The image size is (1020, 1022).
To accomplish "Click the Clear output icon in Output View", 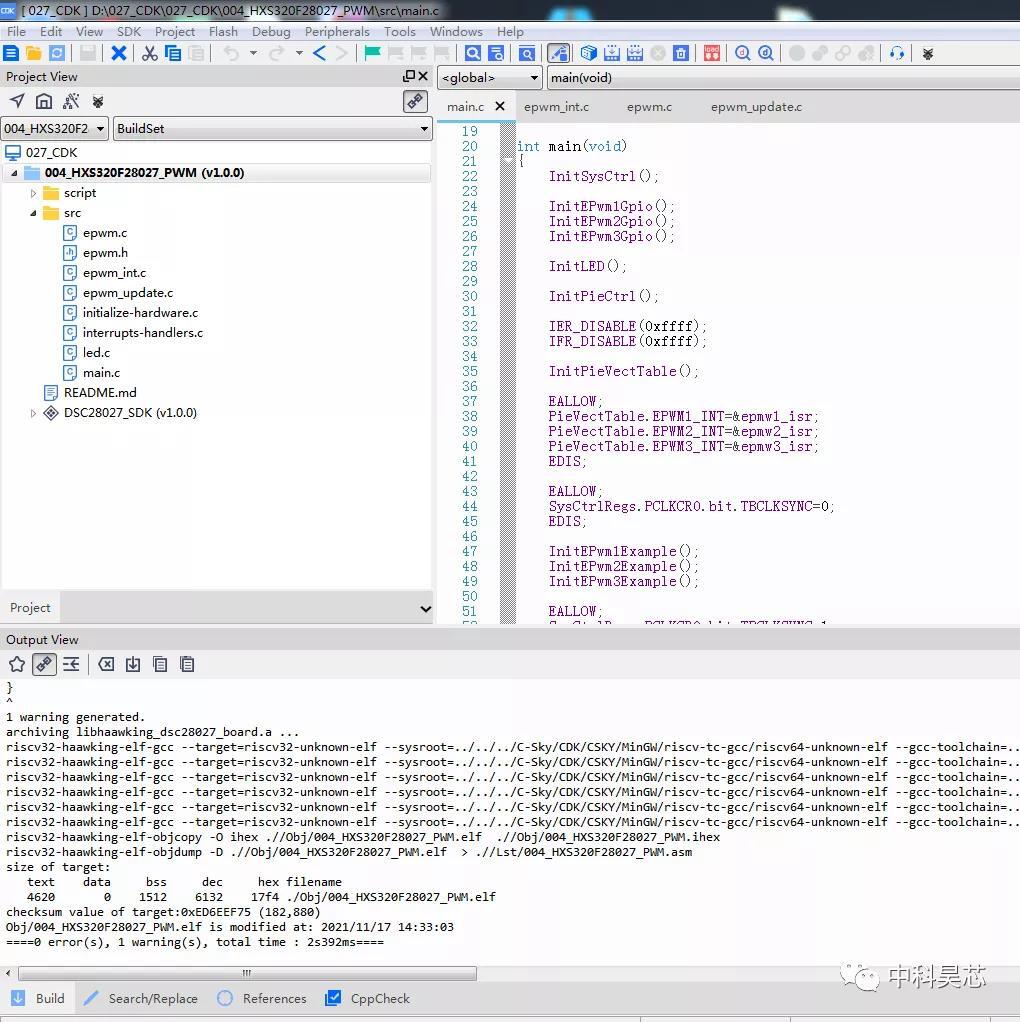I will coord(106,664).
